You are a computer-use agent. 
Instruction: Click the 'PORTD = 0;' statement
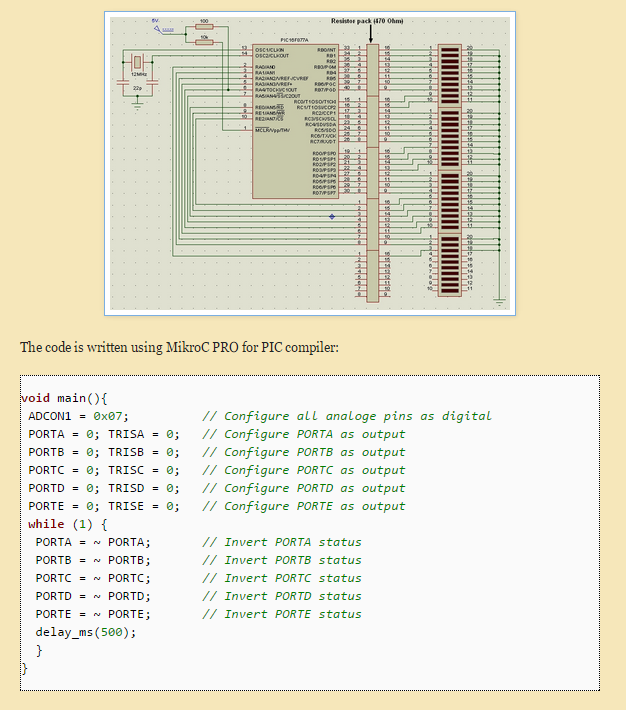point(64,489)
